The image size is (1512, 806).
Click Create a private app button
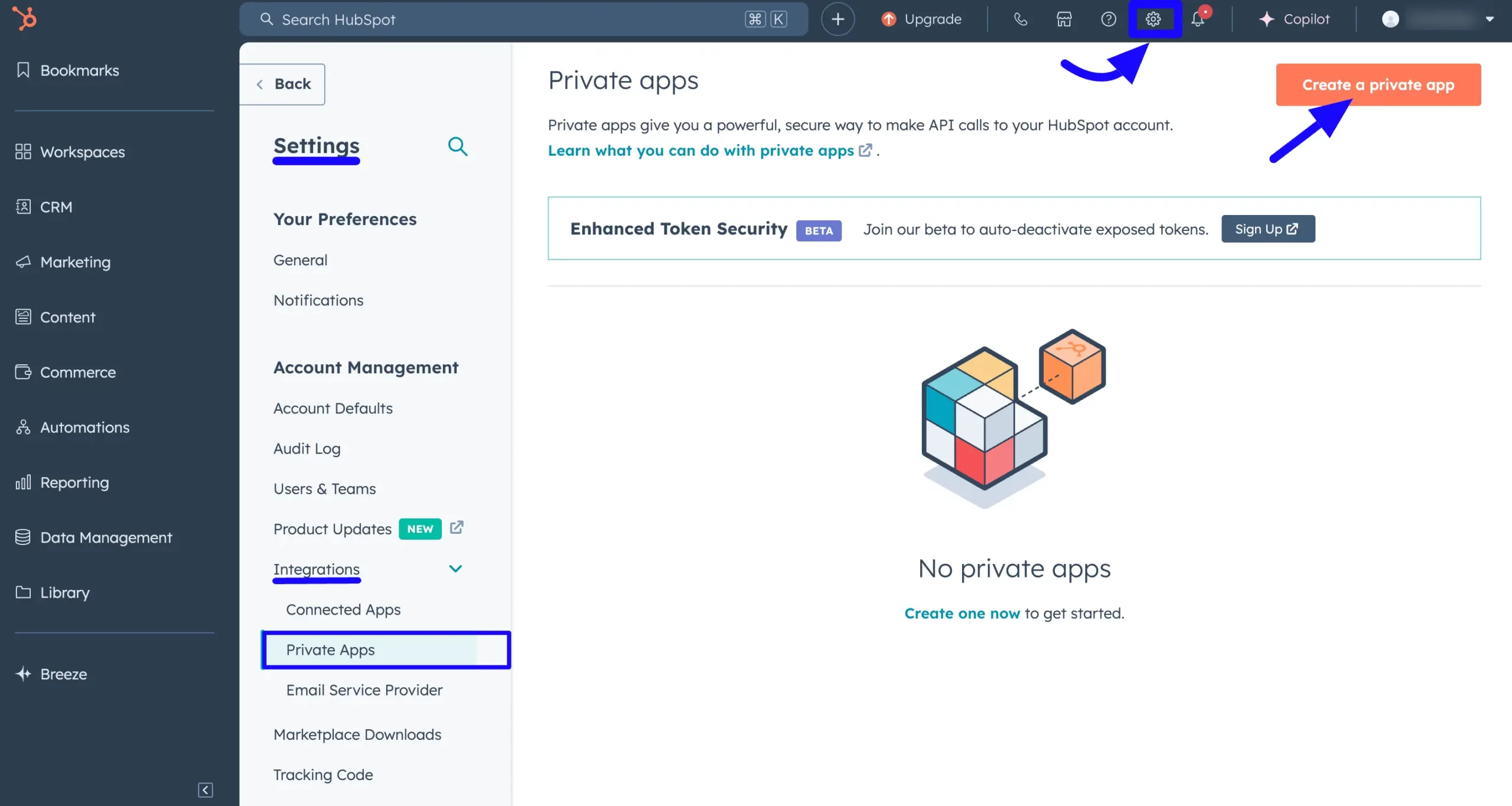[x=1379, y=85]
